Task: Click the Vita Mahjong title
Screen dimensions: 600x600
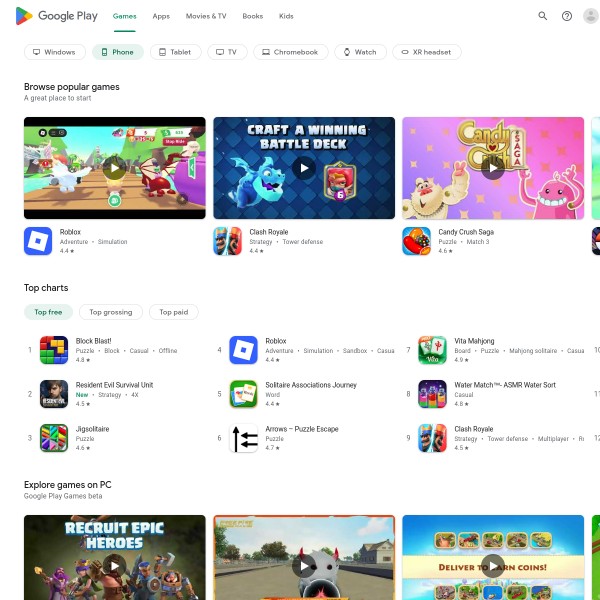Action: (x=474, y=341)
